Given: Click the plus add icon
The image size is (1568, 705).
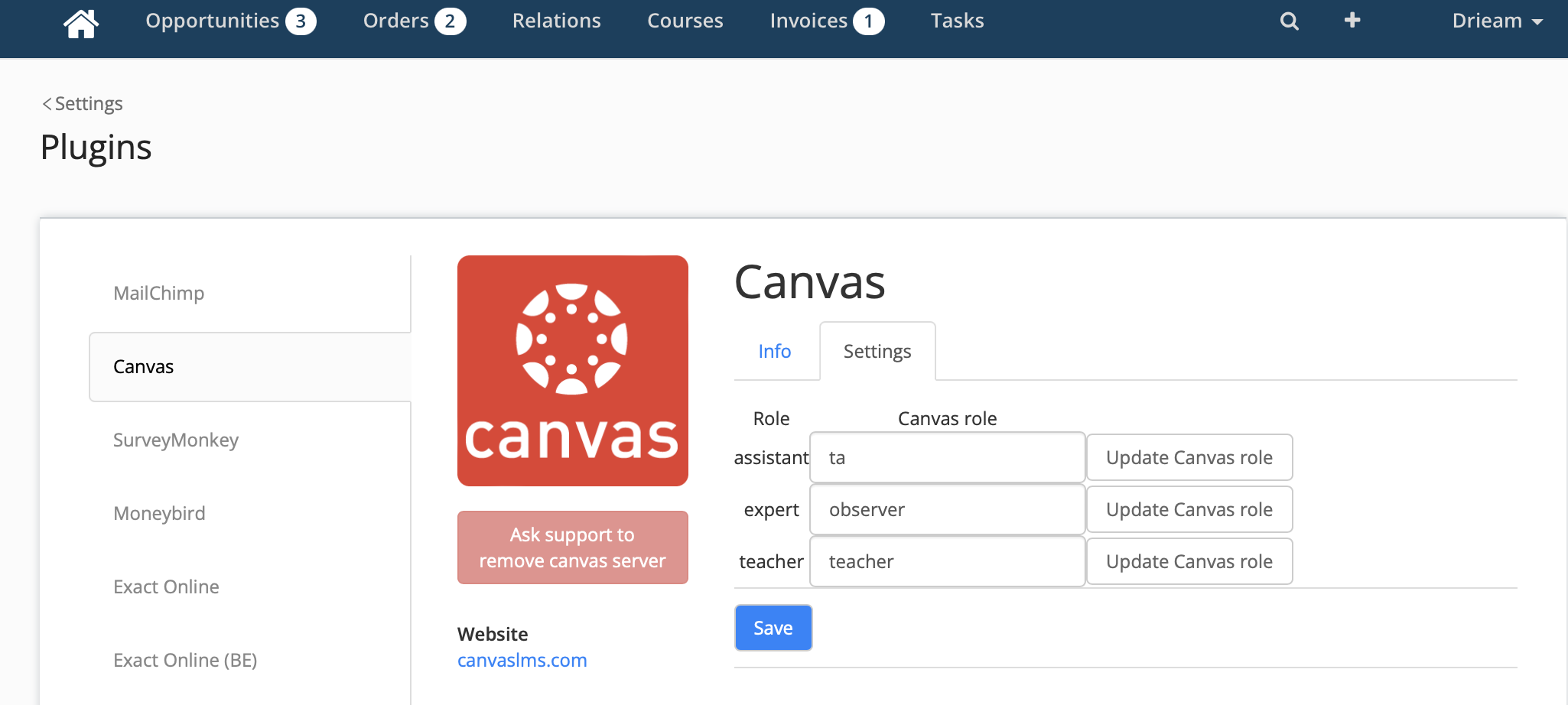Looking at the screenshot, I should point(1352,20).
